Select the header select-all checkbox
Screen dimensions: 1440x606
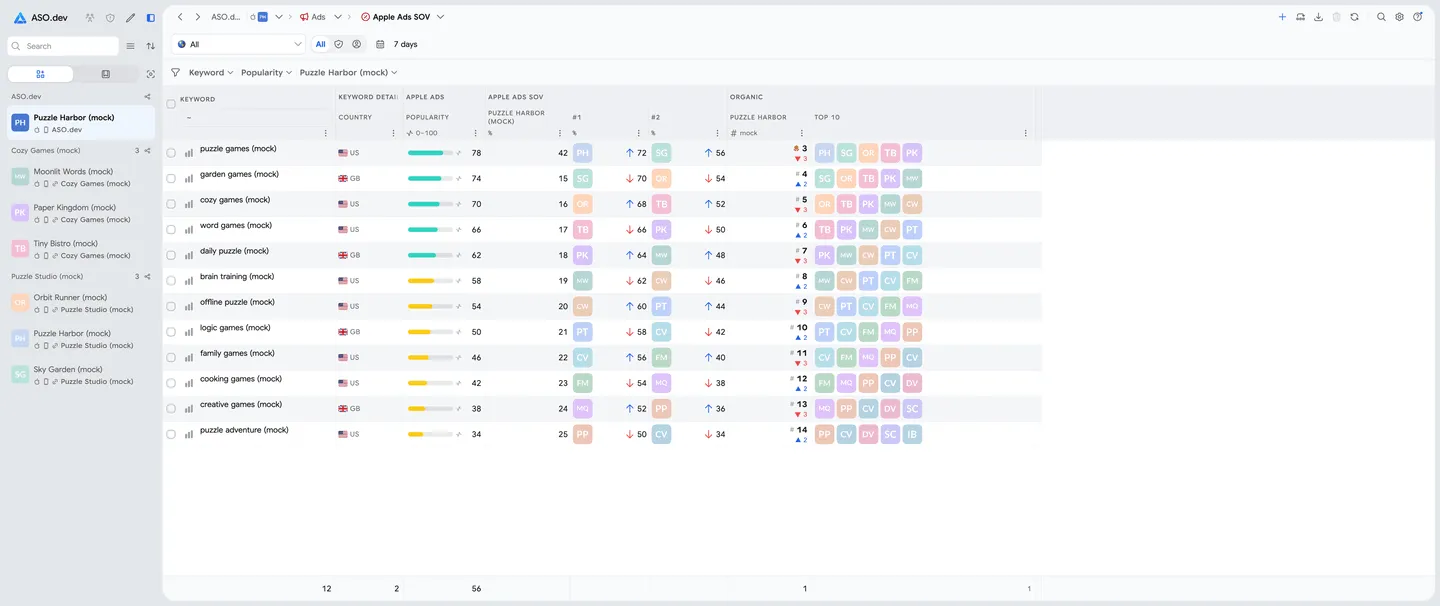[171, 104]
